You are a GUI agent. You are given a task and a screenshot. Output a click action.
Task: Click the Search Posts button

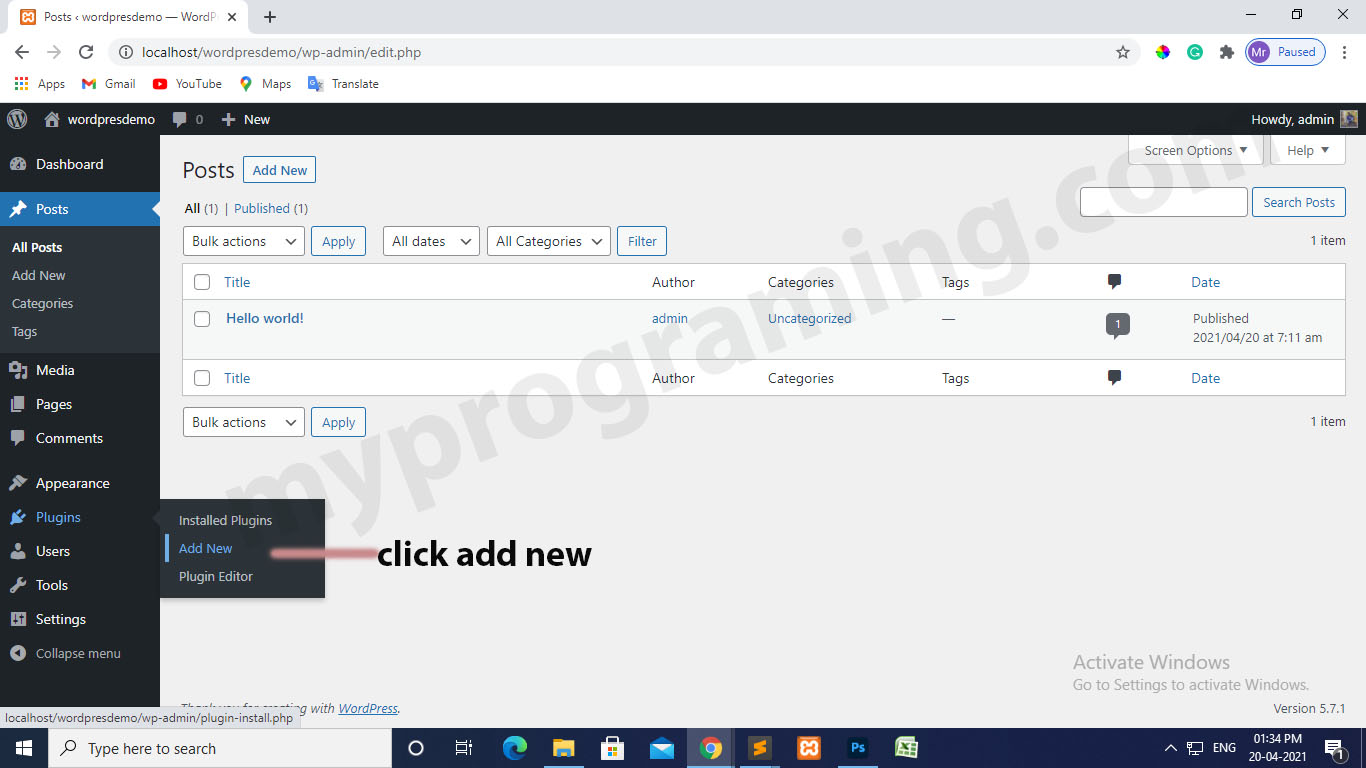(1298, 202)
